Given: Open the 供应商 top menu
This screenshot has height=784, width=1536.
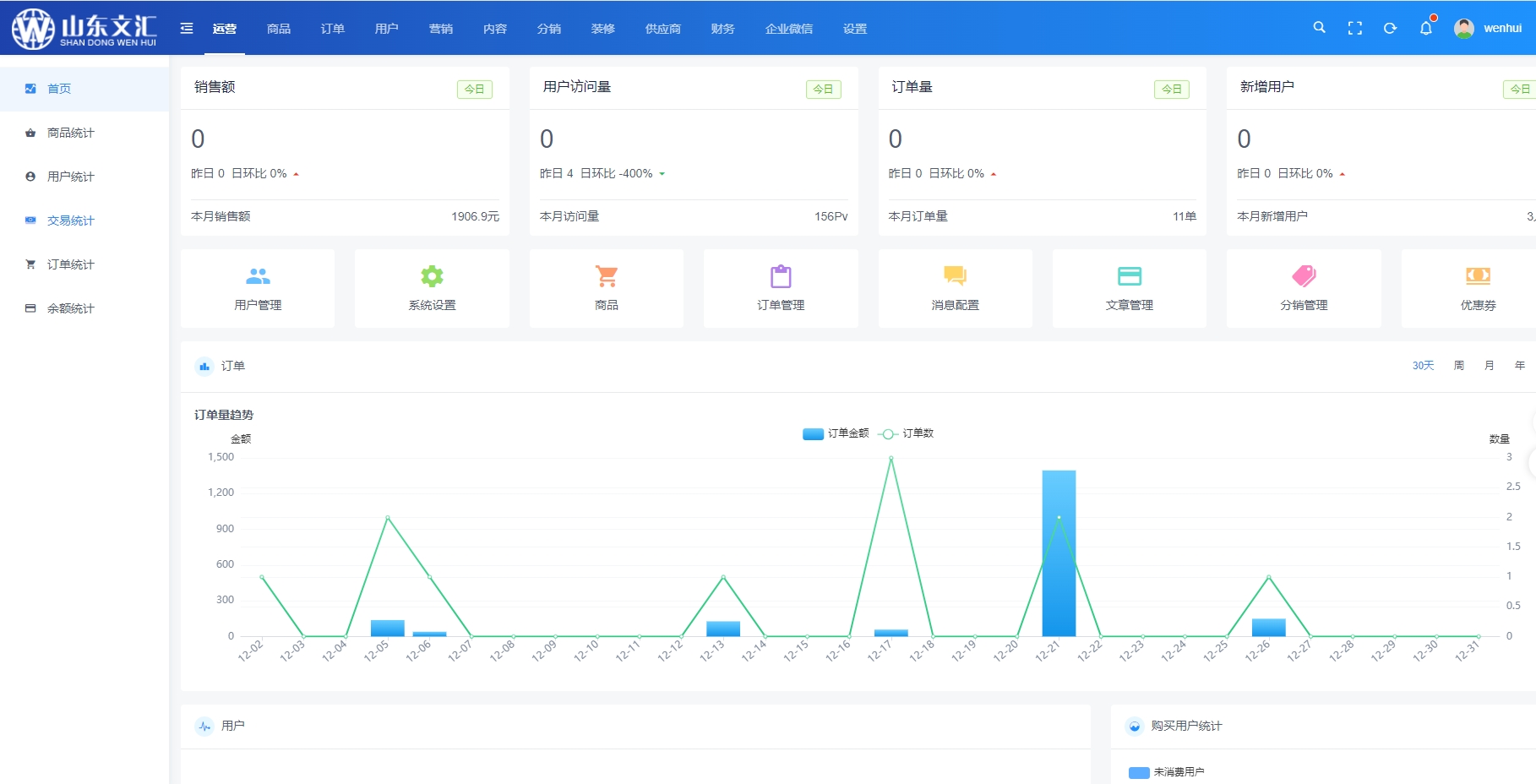Looking at the screenshot, I should [x=663, y=29].
